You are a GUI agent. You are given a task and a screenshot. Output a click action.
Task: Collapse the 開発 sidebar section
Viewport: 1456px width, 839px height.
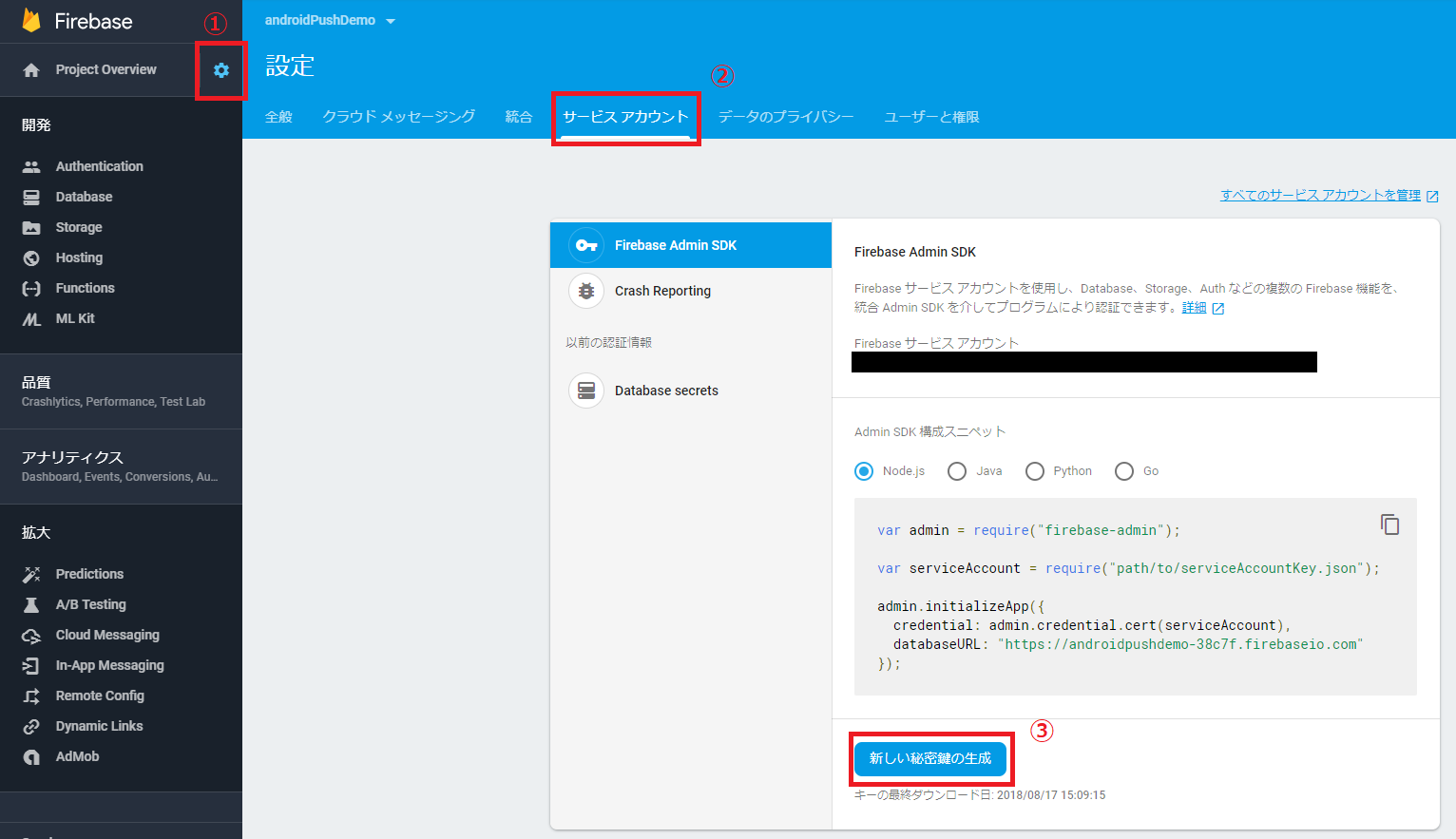point(36,124)
